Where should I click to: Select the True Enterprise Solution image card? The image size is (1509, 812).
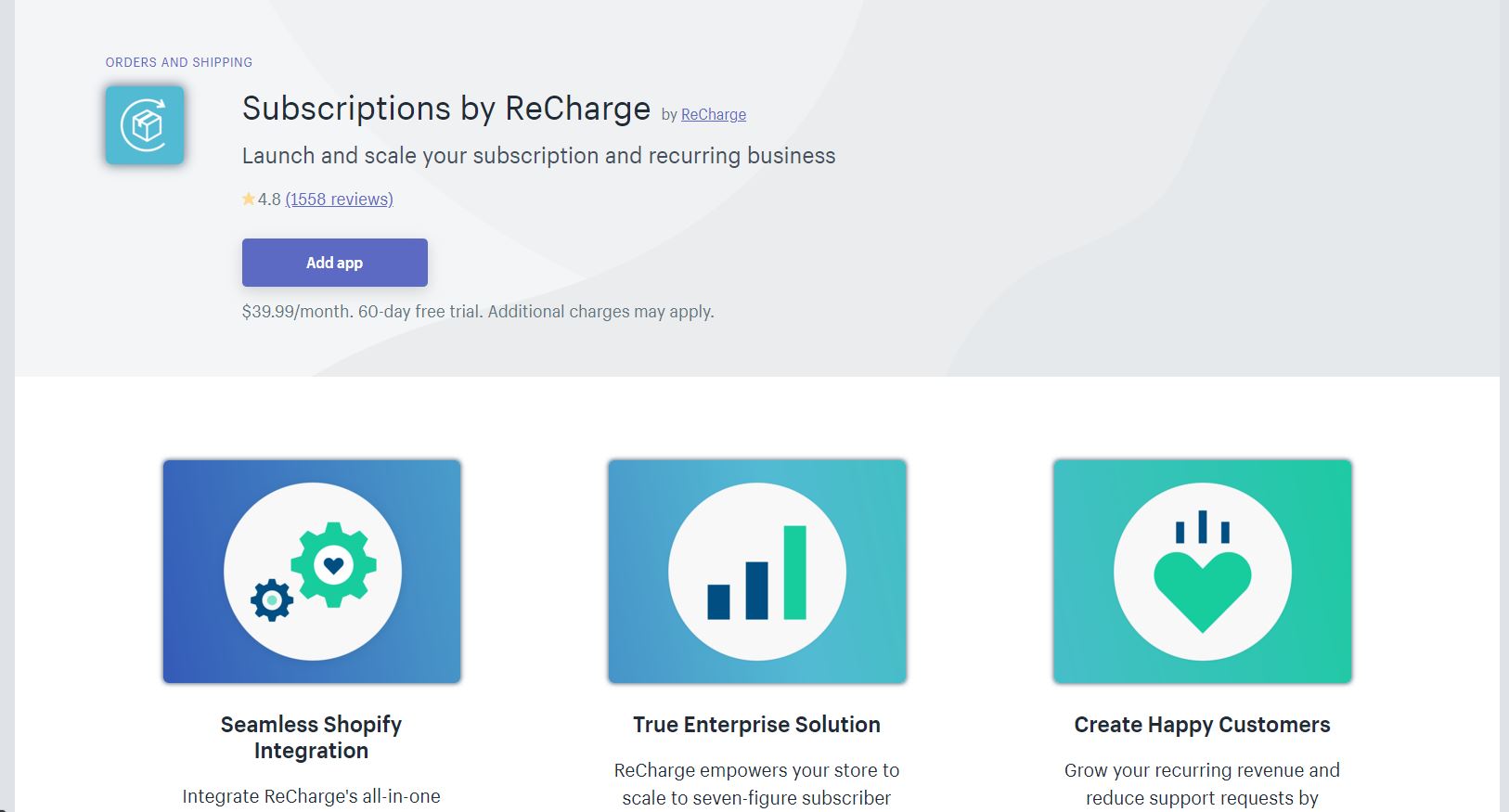(x=757, y=572)
